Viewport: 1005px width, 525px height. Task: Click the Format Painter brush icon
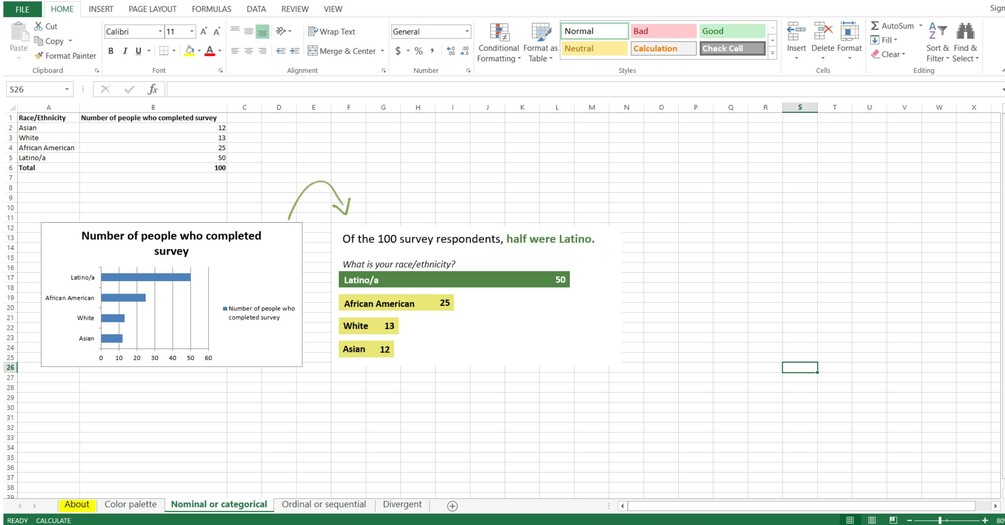38,56
